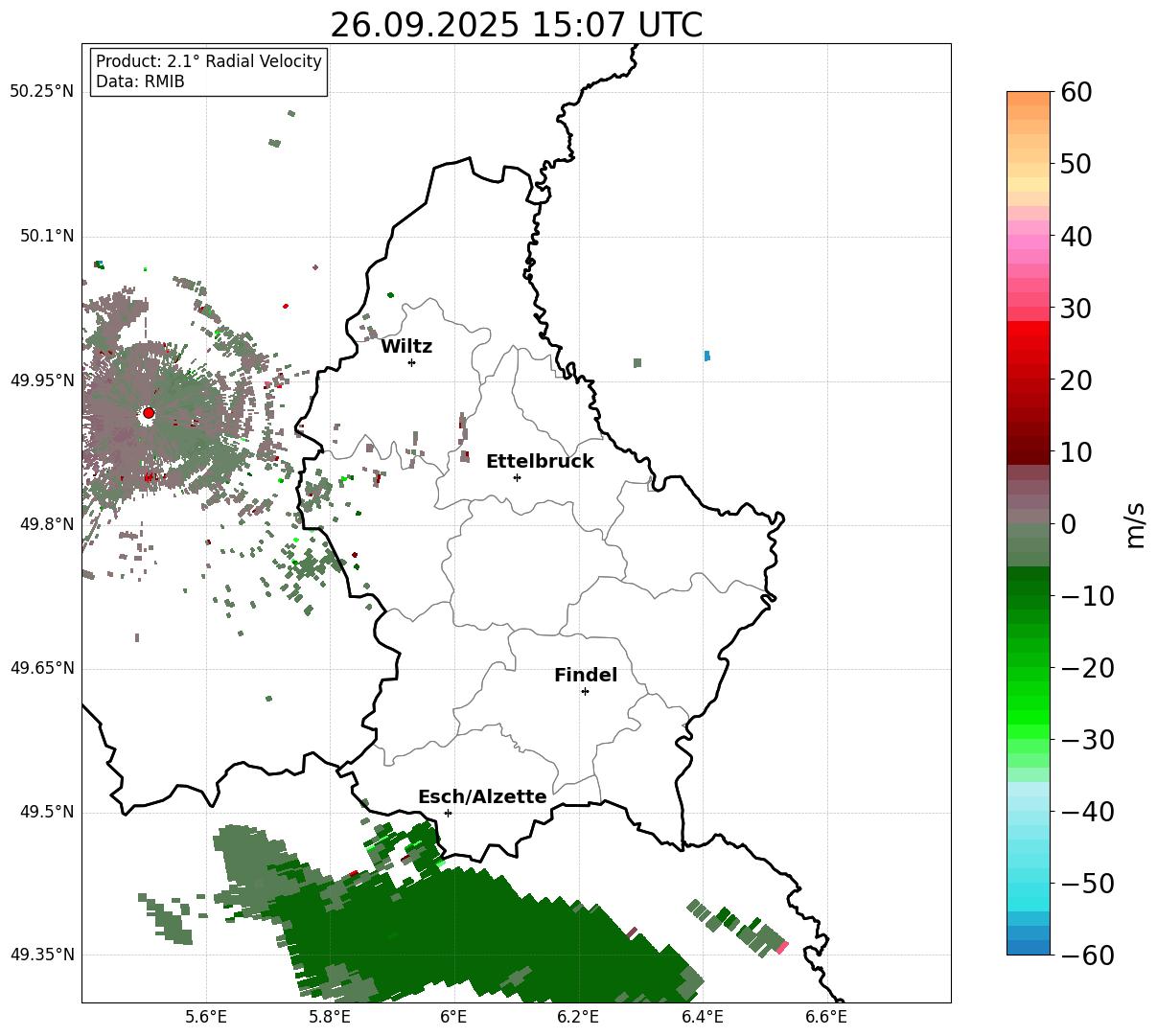Viewport: 1157px width, 1036px height.
Task: Click the orange top of the colorbar
Action: [1029, 99]
